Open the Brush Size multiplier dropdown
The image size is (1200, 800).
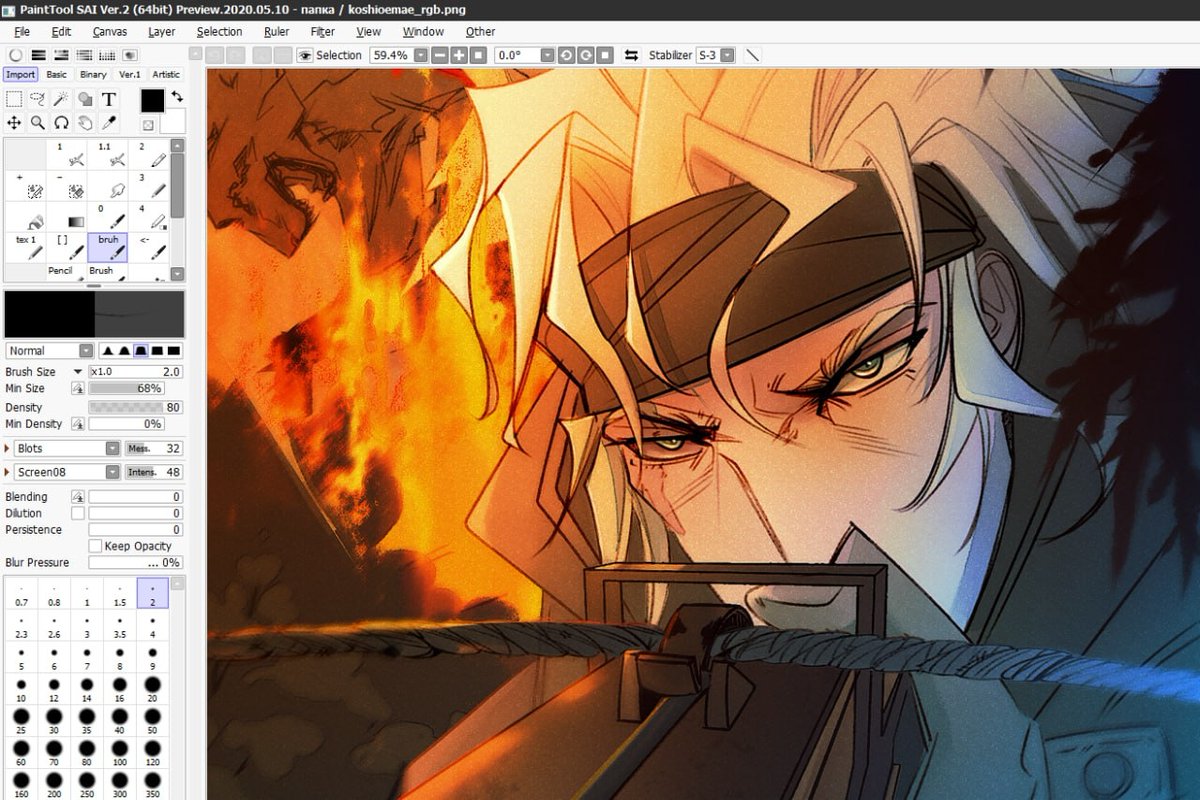[x=79, y=371]
